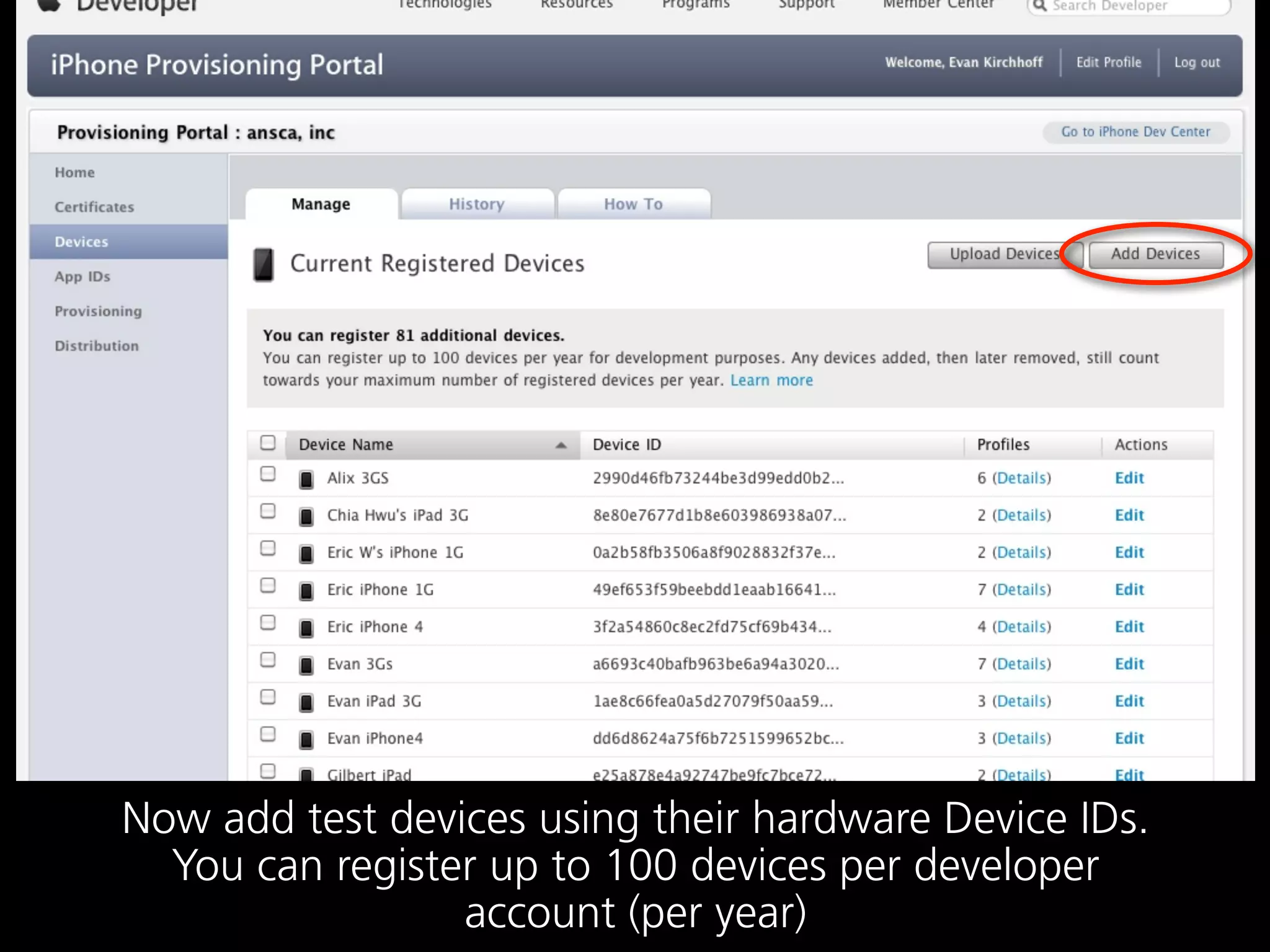Open Distribution section in sidebar
The image size is (1270, 952).
point(97,346)
